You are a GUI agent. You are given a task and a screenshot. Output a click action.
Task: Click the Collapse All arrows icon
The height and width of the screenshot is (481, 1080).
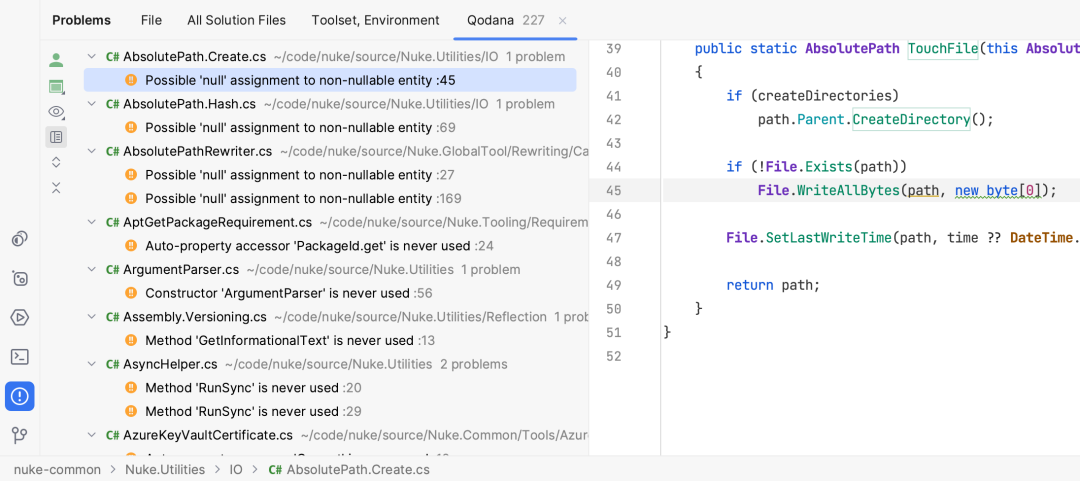click(56, 187)
